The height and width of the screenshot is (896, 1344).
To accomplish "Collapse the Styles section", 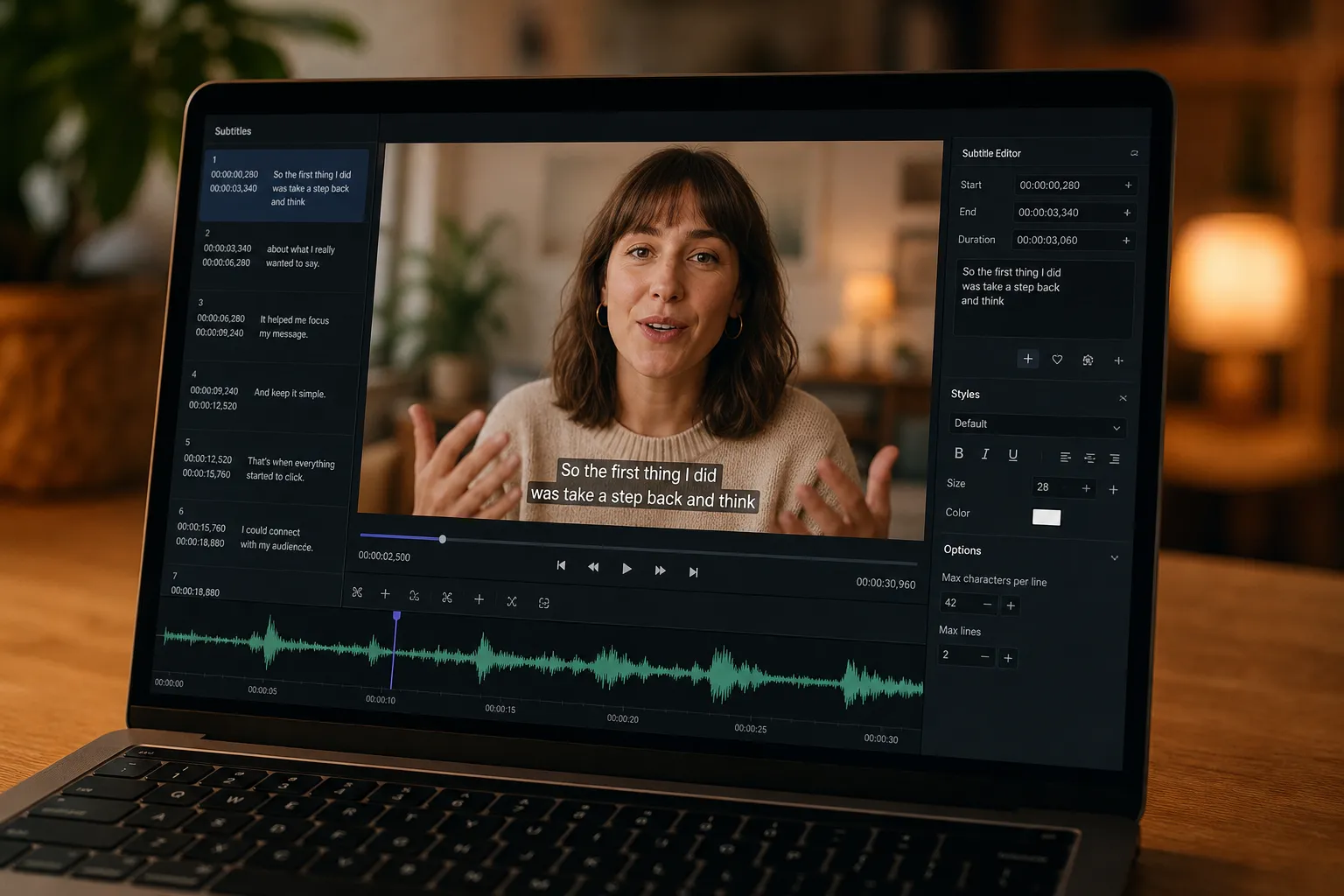I will 1123,398.
